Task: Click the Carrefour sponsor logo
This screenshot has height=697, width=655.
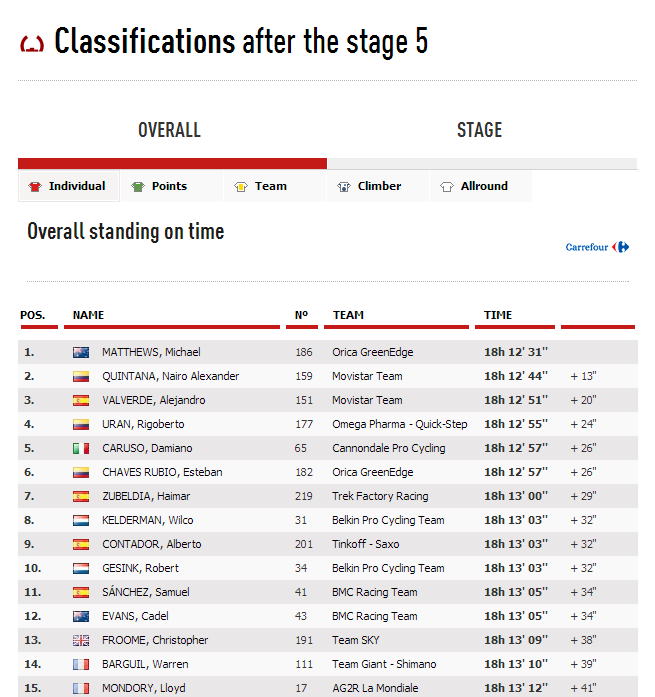Action: click(x=597, y=247)
